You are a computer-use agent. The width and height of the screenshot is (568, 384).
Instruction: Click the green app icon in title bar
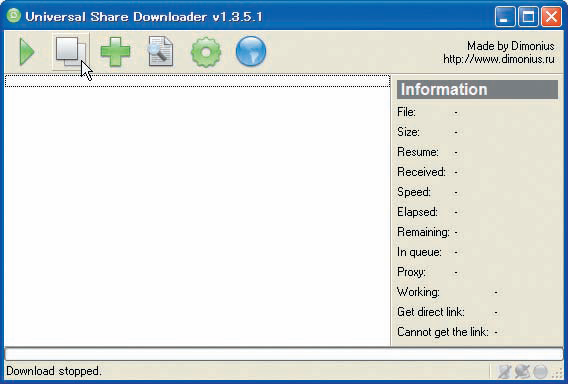click(13, 16)
